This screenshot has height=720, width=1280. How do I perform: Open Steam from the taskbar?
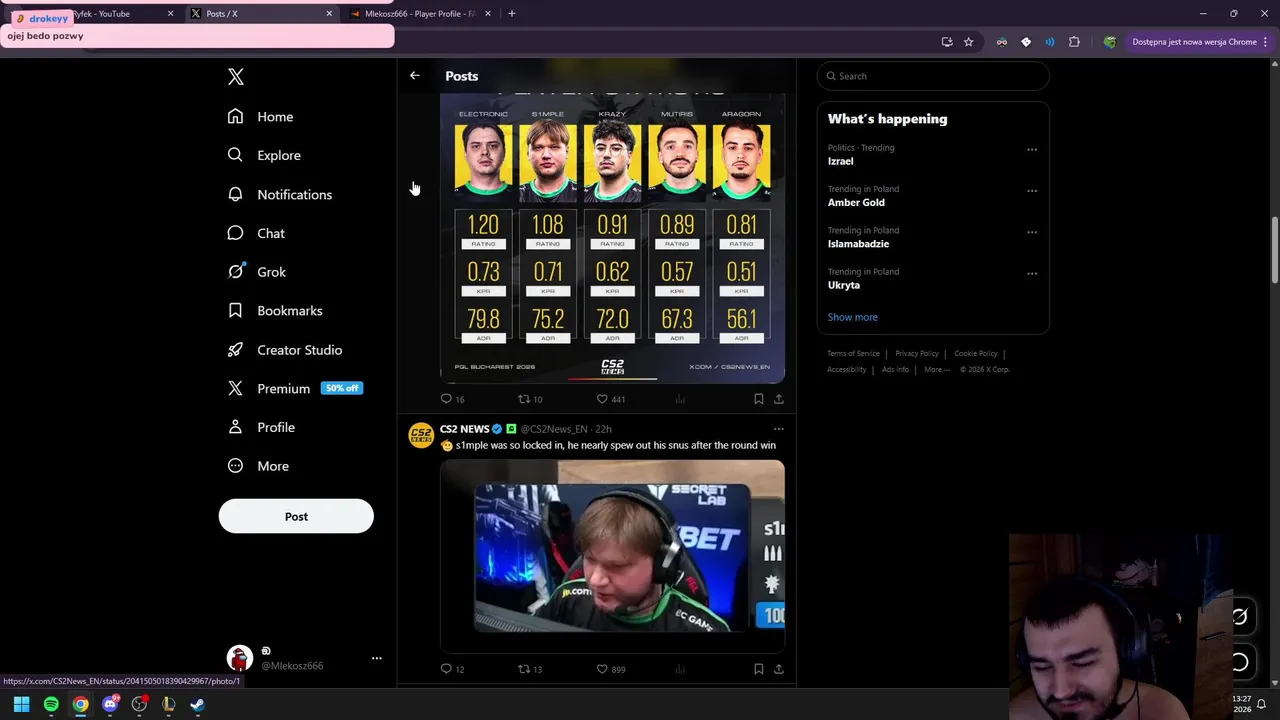(197, 704)
